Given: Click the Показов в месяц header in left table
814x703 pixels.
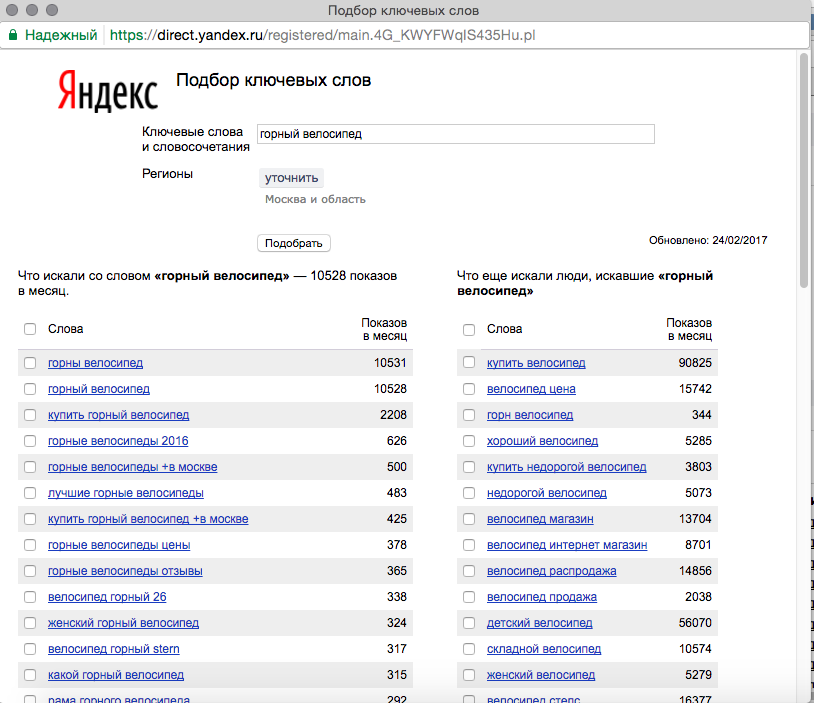Looking at the screenshot, I should tap(384, 329).
